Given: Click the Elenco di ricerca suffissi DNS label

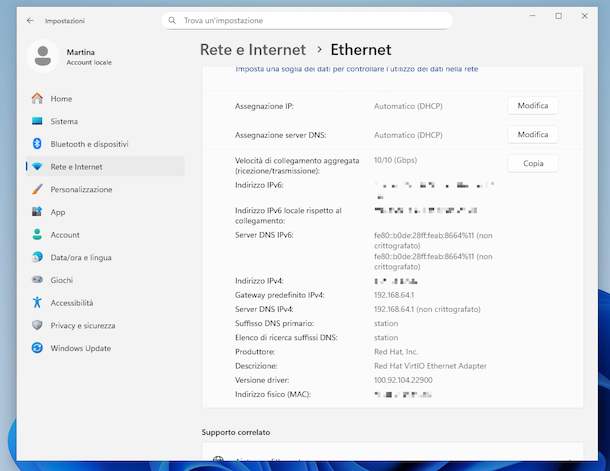Looking at the screenshot, I should 286,338.
